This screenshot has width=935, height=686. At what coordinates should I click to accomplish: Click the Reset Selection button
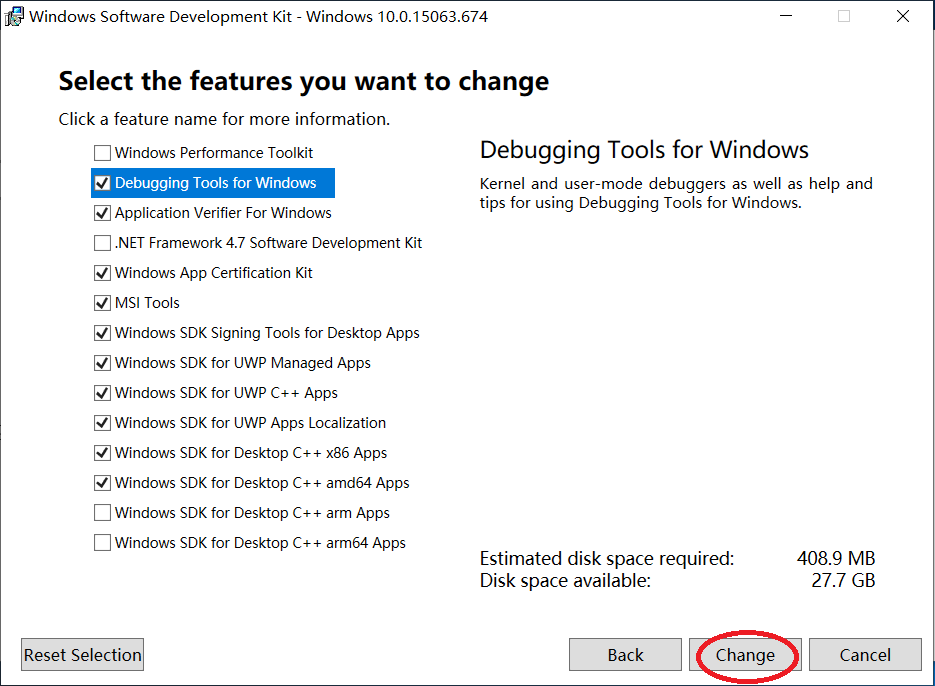82,655
